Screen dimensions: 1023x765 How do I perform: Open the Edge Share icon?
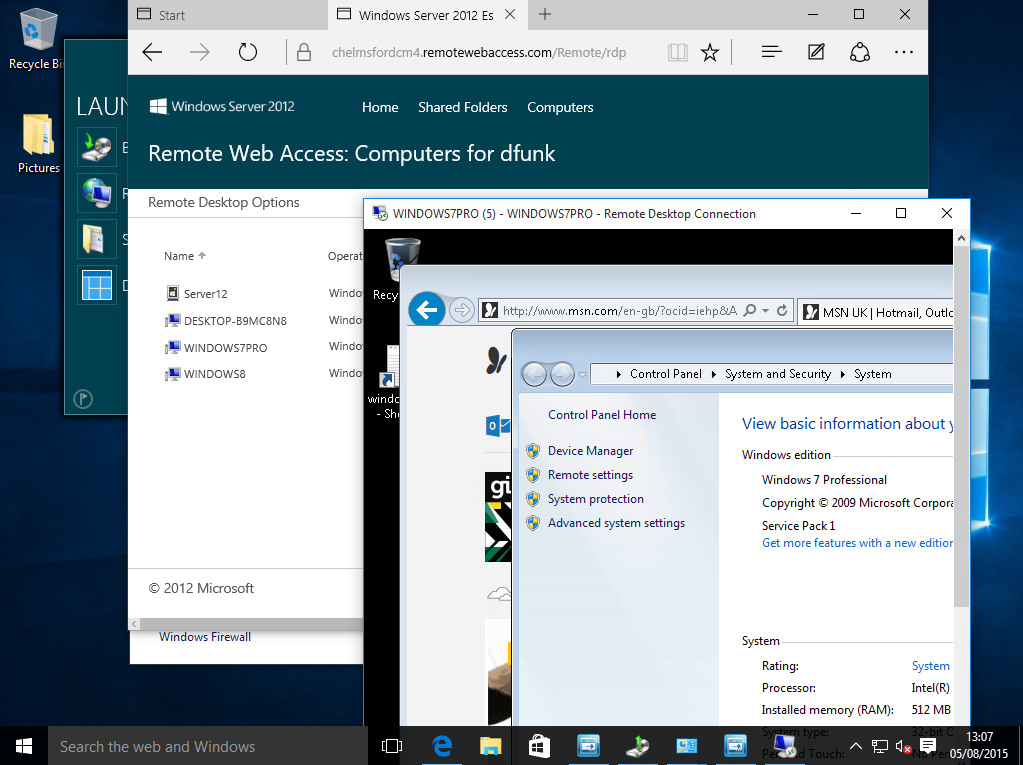point(859,53)
